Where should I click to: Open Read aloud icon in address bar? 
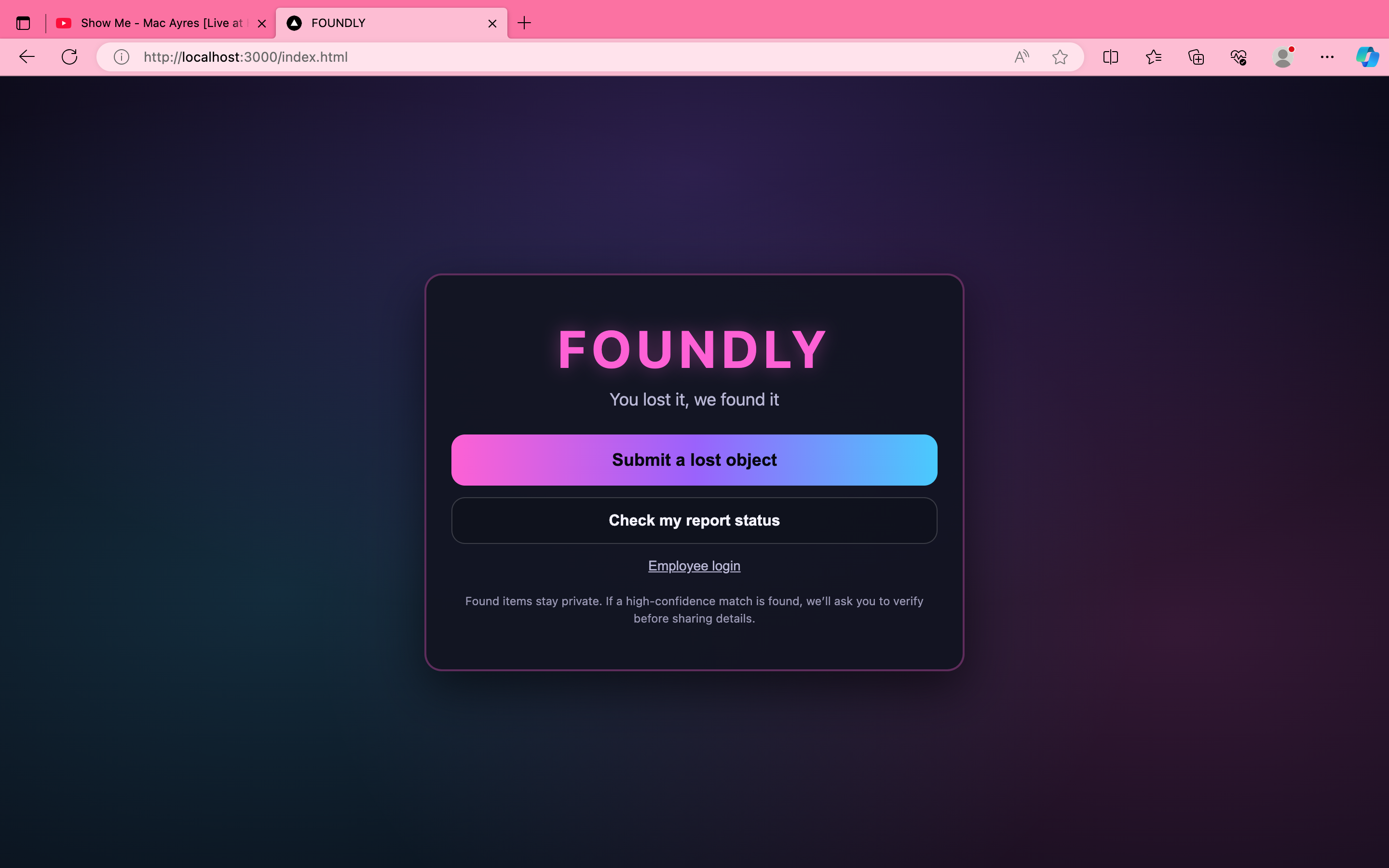pos(1021,57)
